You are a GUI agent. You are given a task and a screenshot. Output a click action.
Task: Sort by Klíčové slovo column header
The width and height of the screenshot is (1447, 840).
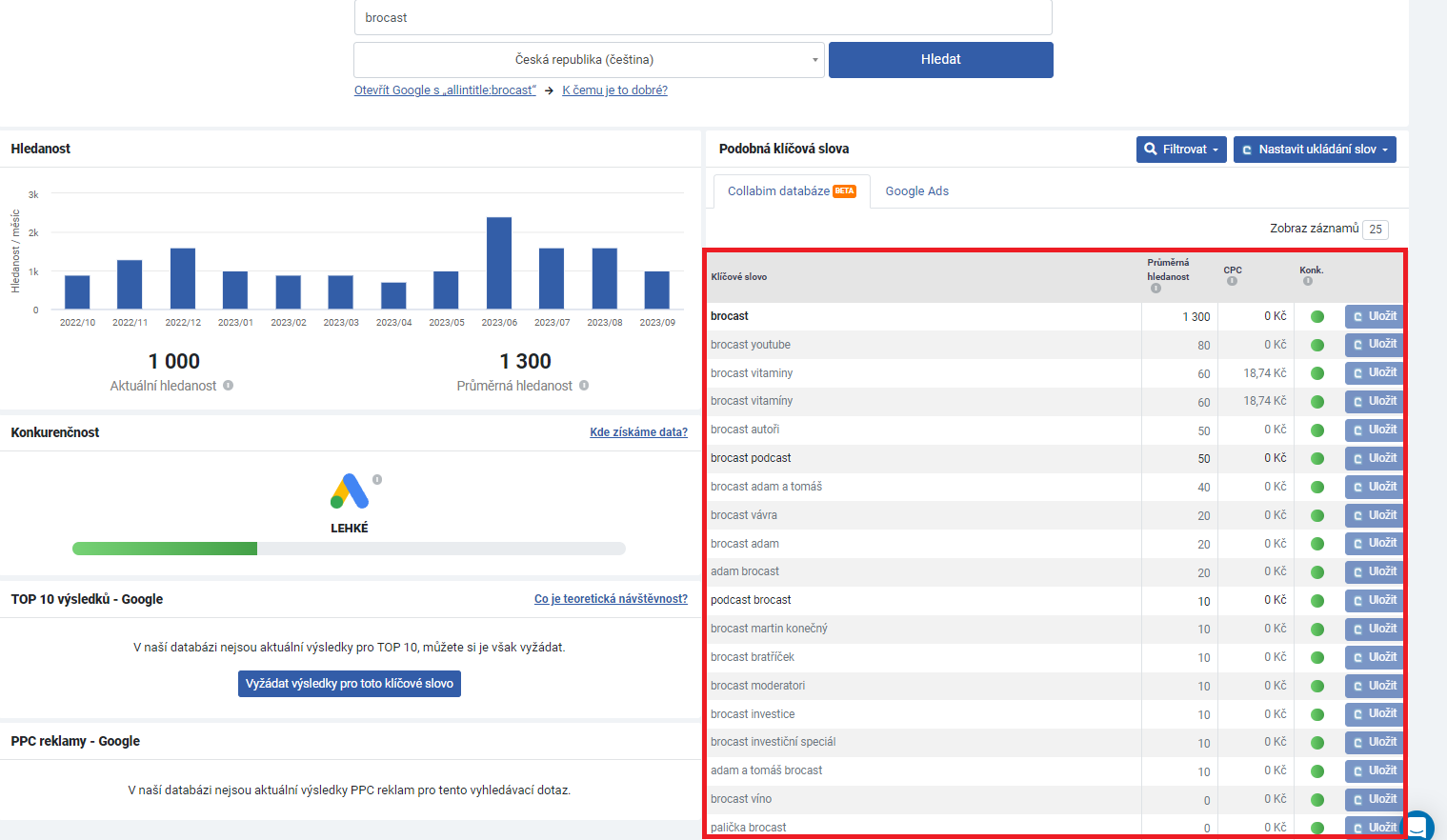coord(738,277)
